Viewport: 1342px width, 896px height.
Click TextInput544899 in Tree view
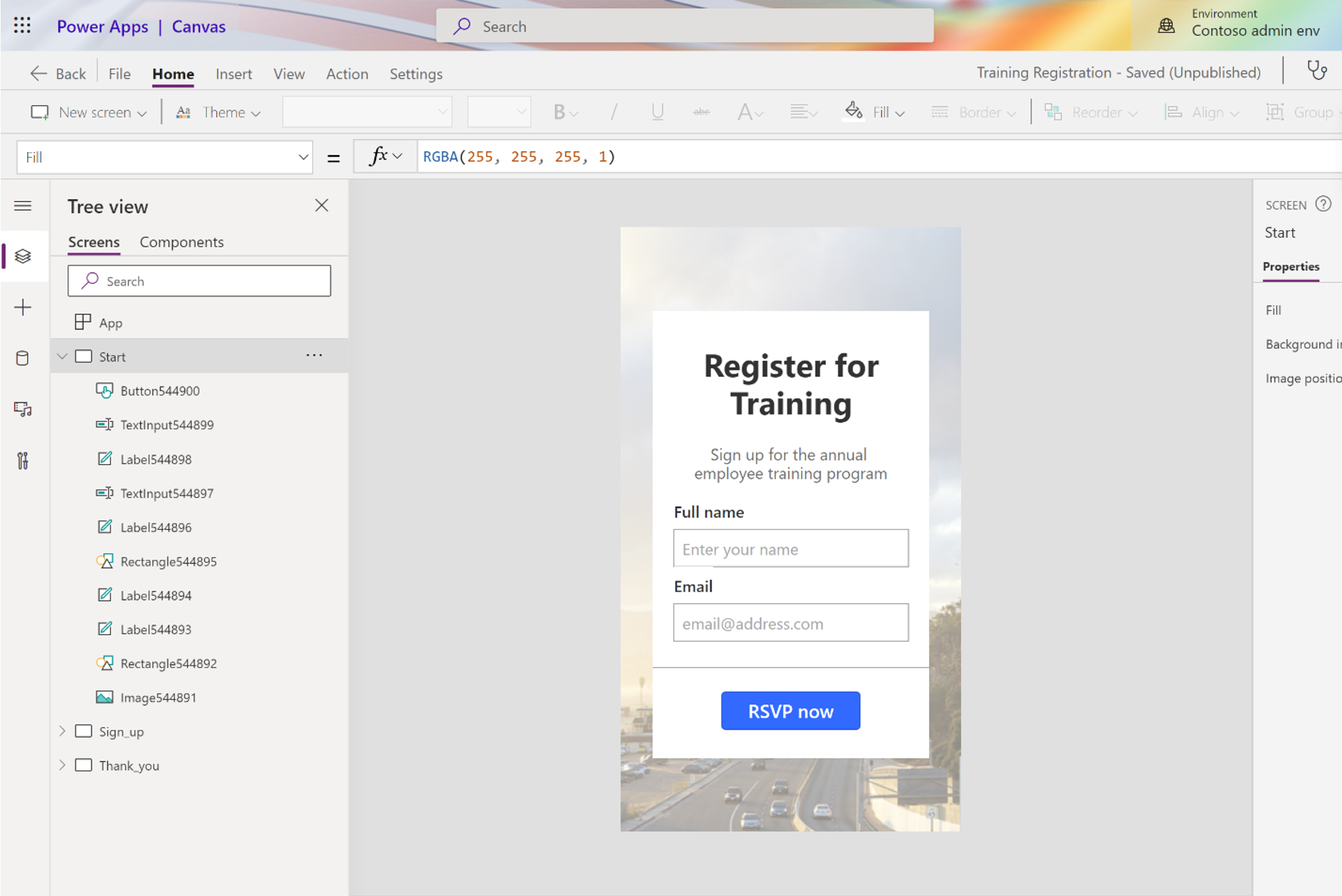tap(169, 425)
